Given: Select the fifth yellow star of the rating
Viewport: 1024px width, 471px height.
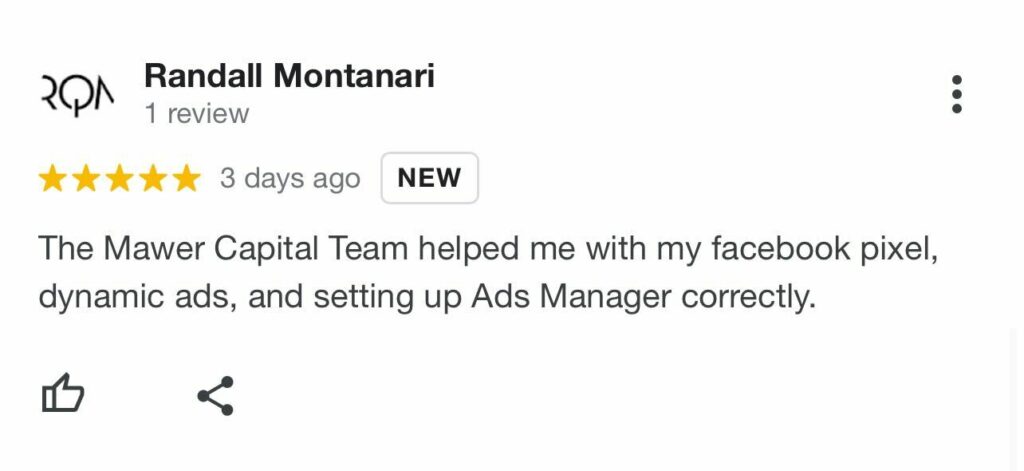Looking at the screenshot, I should point(187,178).
